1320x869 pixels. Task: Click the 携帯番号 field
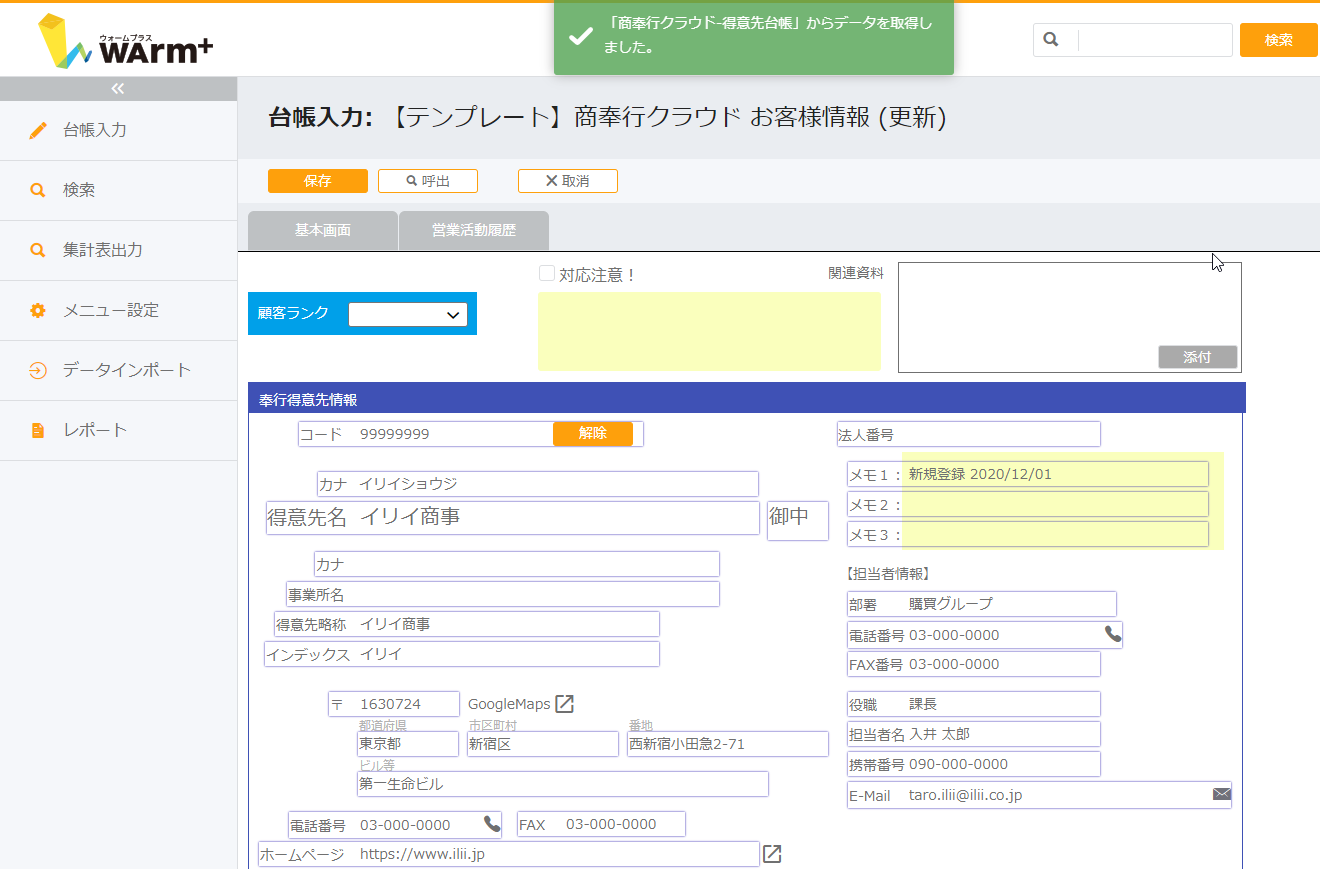tap(974, 764)
